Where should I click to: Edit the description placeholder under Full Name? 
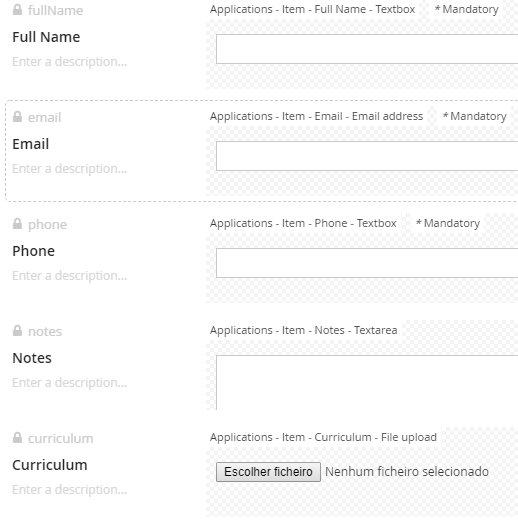[x=70, y=62]
